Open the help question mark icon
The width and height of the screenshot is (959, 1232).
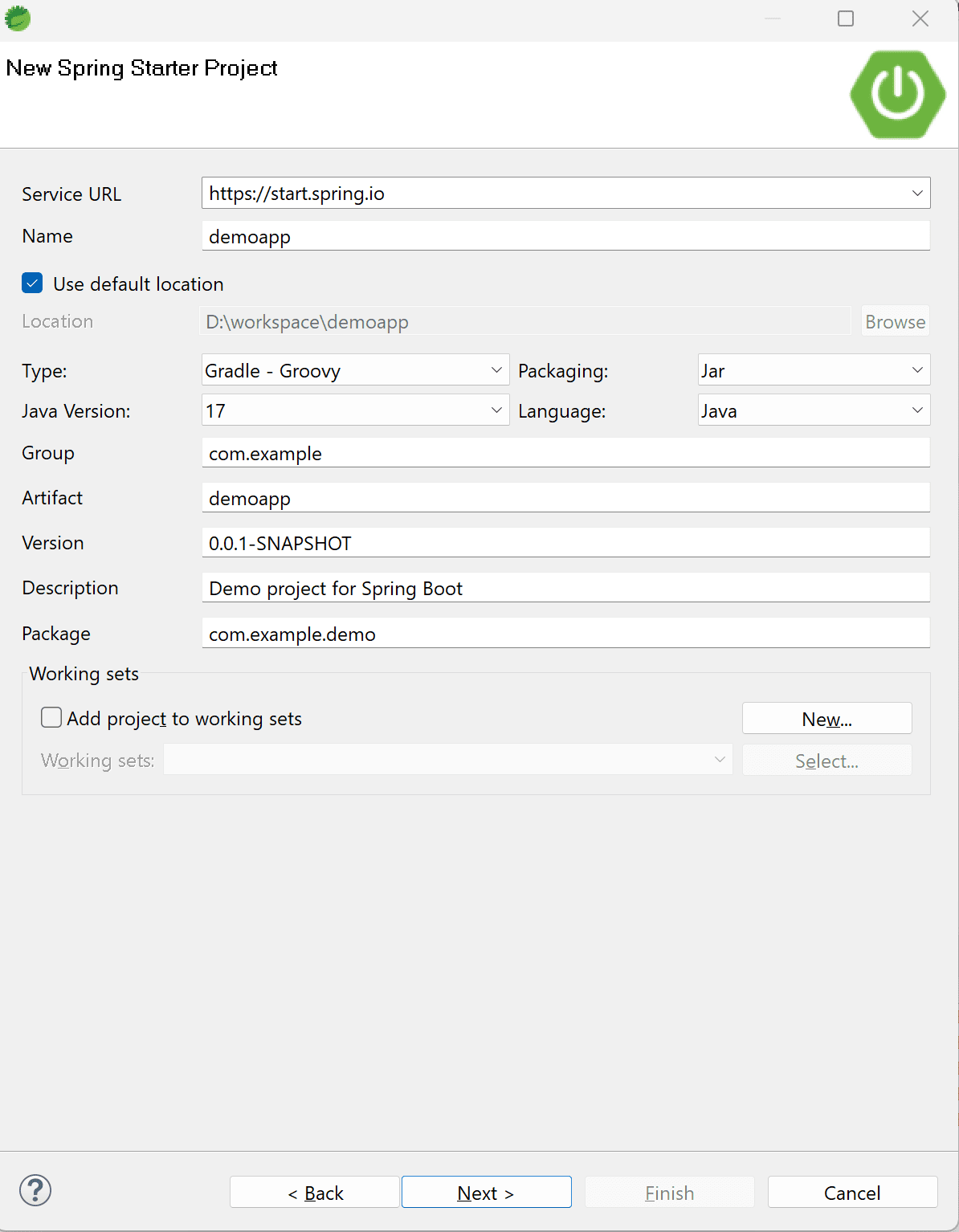[x=35, y=1191]
